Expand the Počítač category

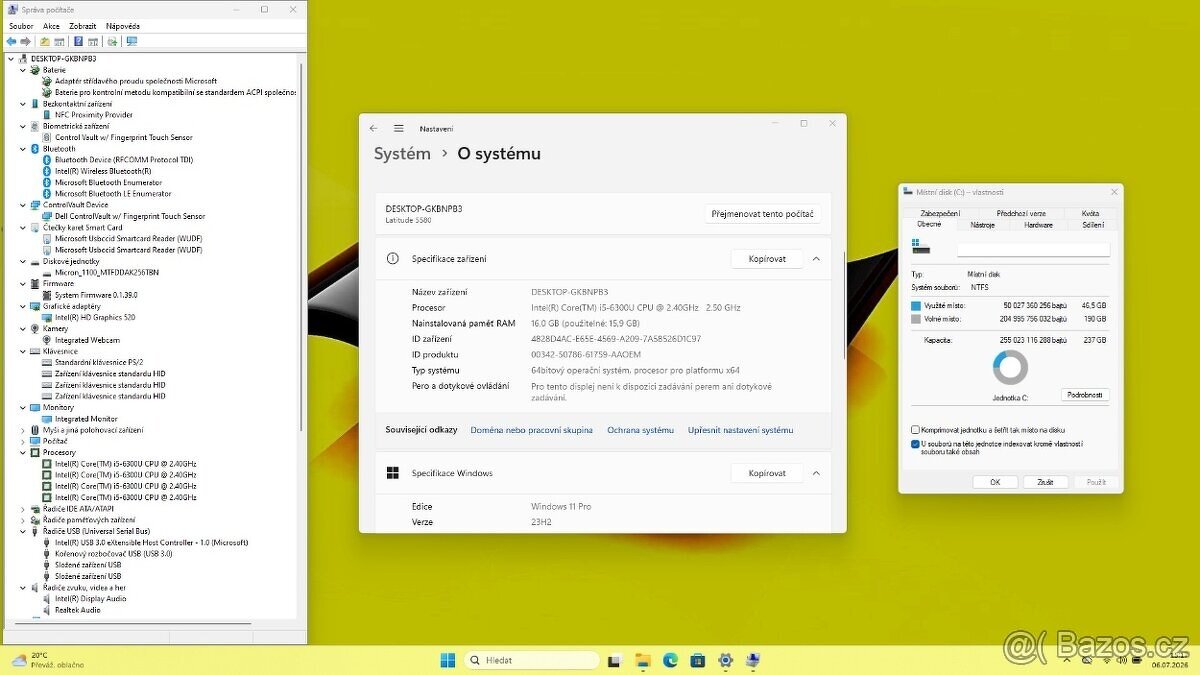[x=23, y=441]
